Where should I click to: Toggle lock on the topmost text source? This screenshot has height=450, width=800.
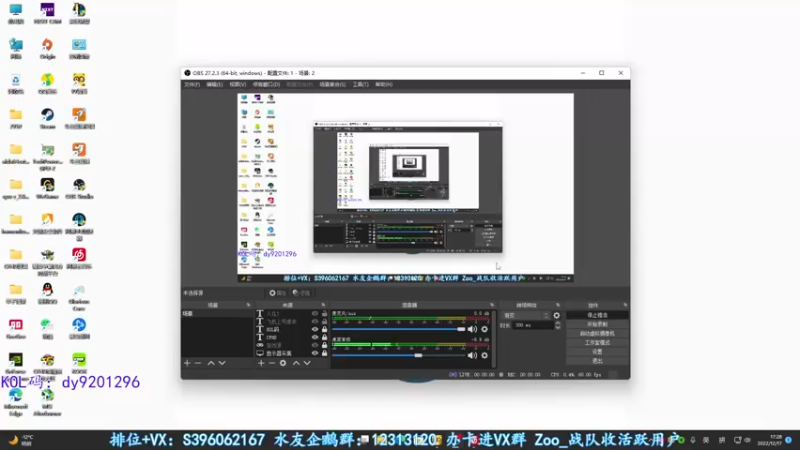(324, 314)
